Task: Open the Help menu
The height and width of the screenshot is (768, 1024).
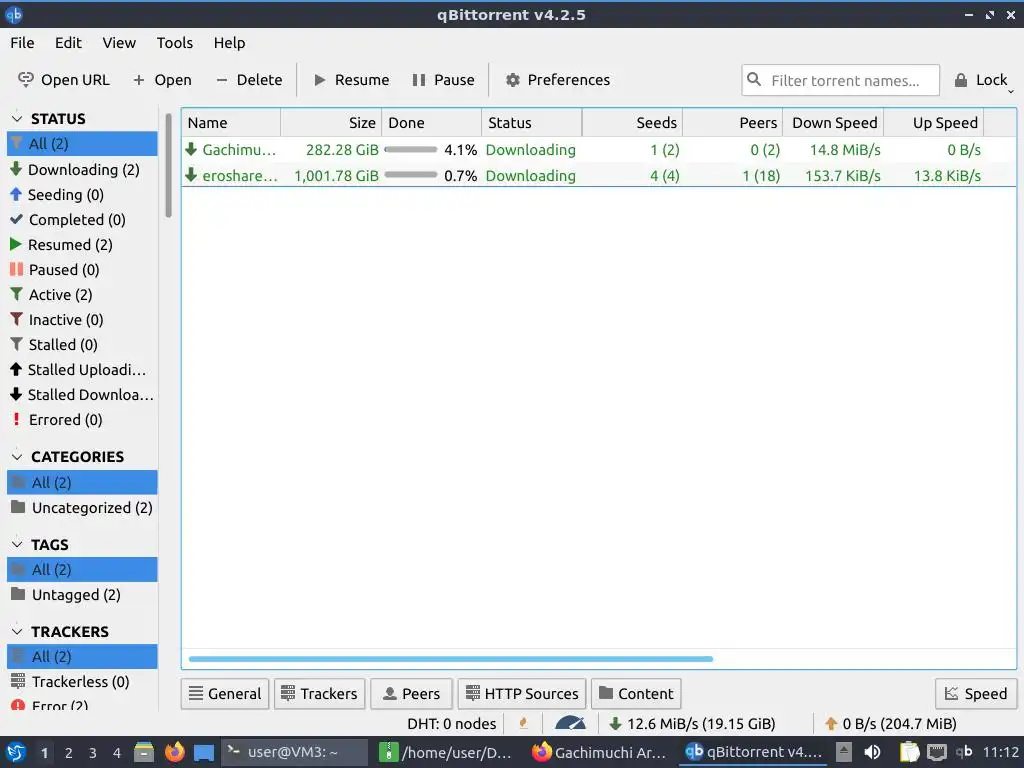Action: pos(229,42)
